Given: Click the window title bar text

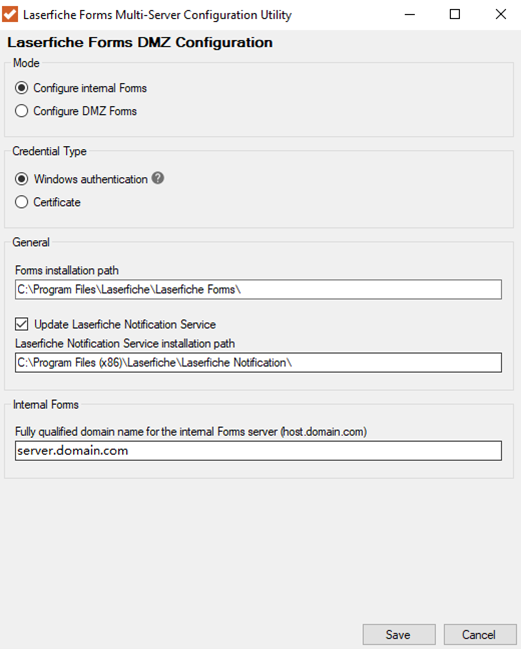Looking at the screenshot, I should 157,15.
